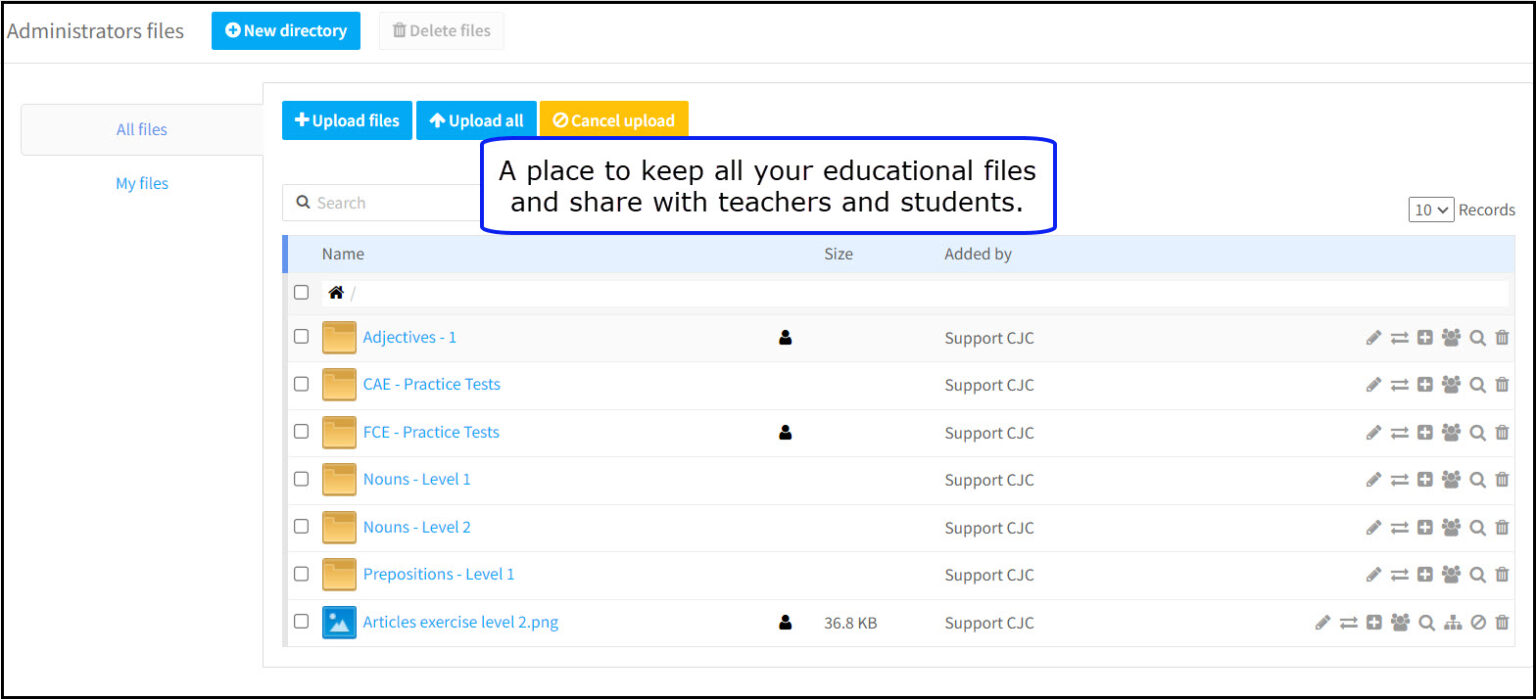Preview Nouns - Level 2 with magnifier icon
Viewport: 1536px width, 699px height.
click(x=1478, y=527)
